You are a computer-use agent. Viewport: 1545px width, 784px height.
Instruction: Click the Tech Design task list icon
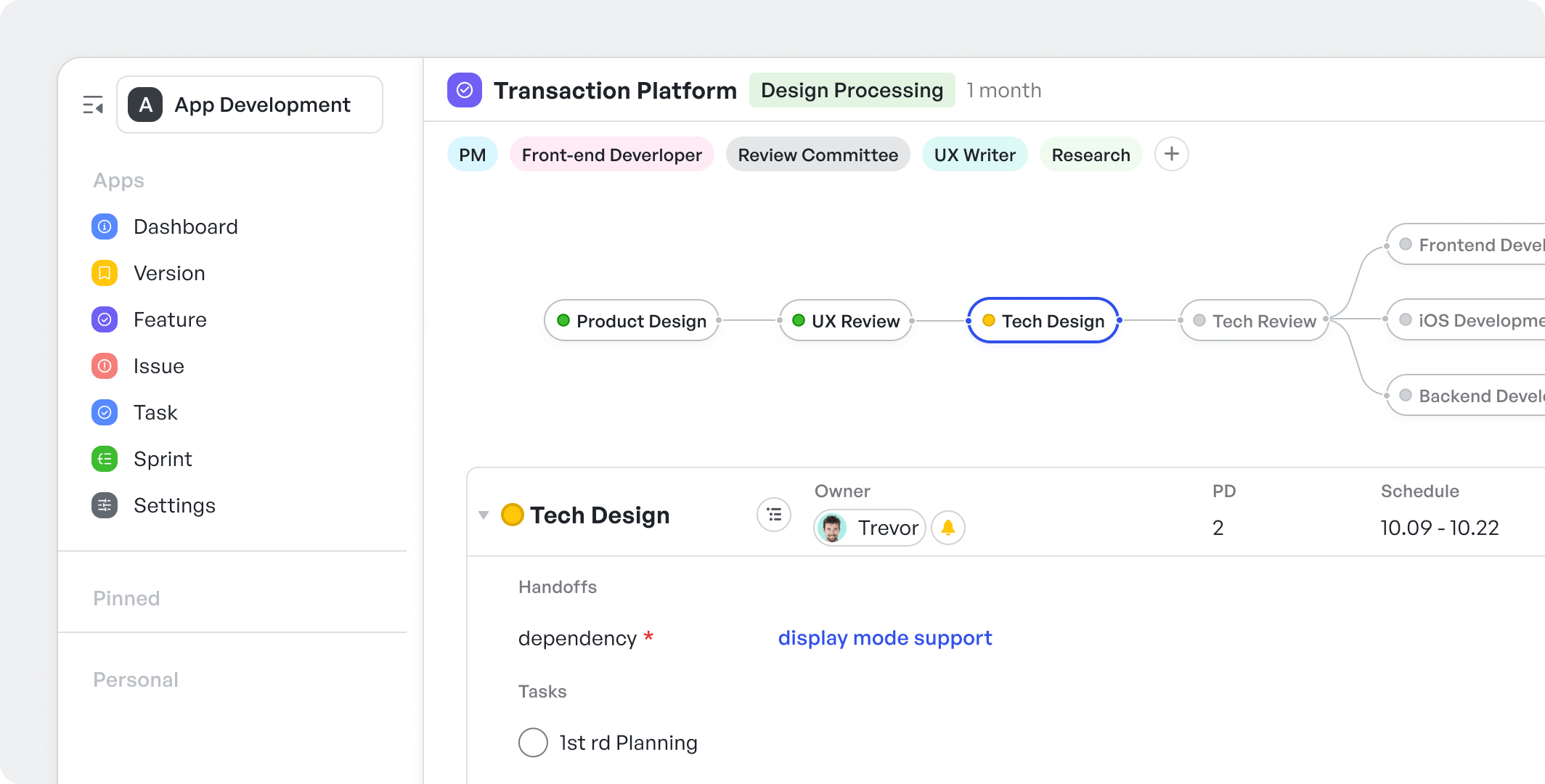pos(775,515)
